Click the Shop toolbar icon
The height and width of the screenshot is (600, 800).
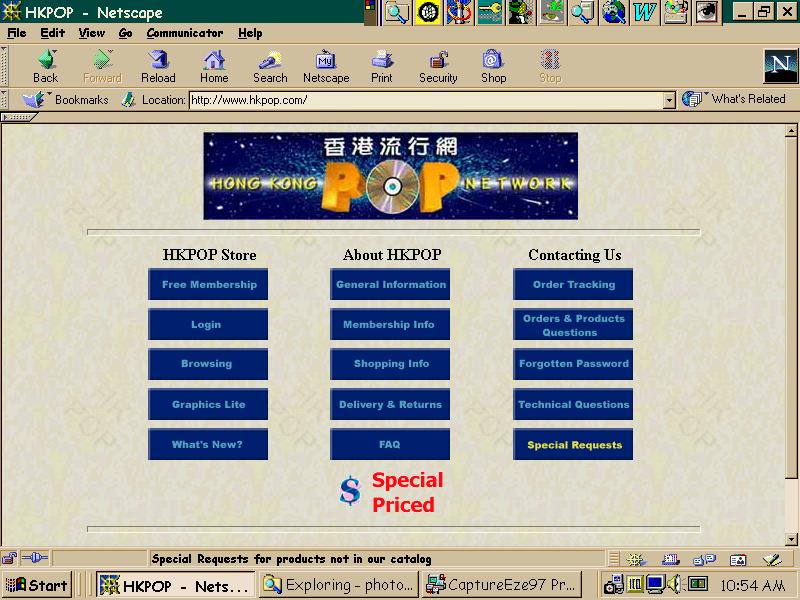click(x=493, y=66)
